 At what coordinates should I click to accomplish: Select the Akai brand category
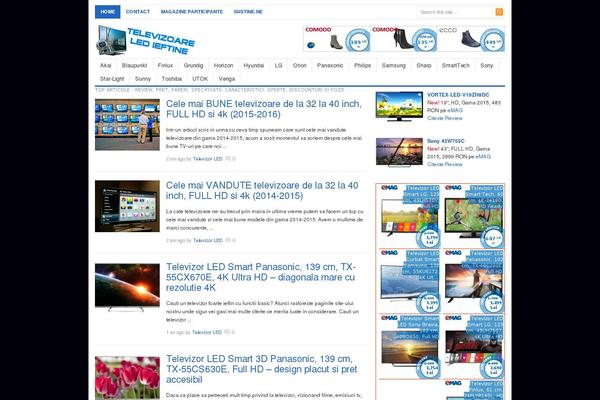click(x=106, y=65)
